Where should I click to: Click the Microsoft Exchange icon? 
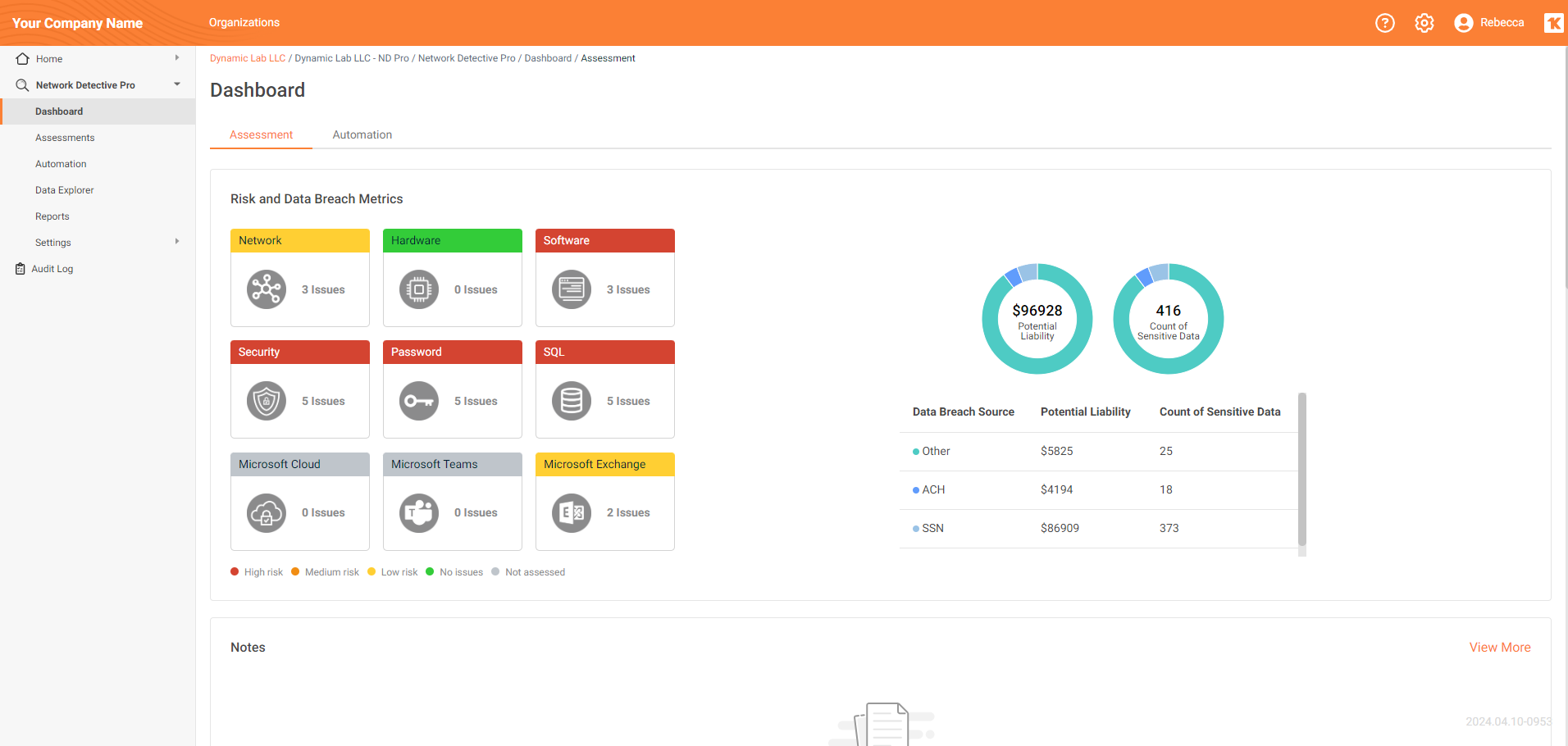tap(571, 512)
